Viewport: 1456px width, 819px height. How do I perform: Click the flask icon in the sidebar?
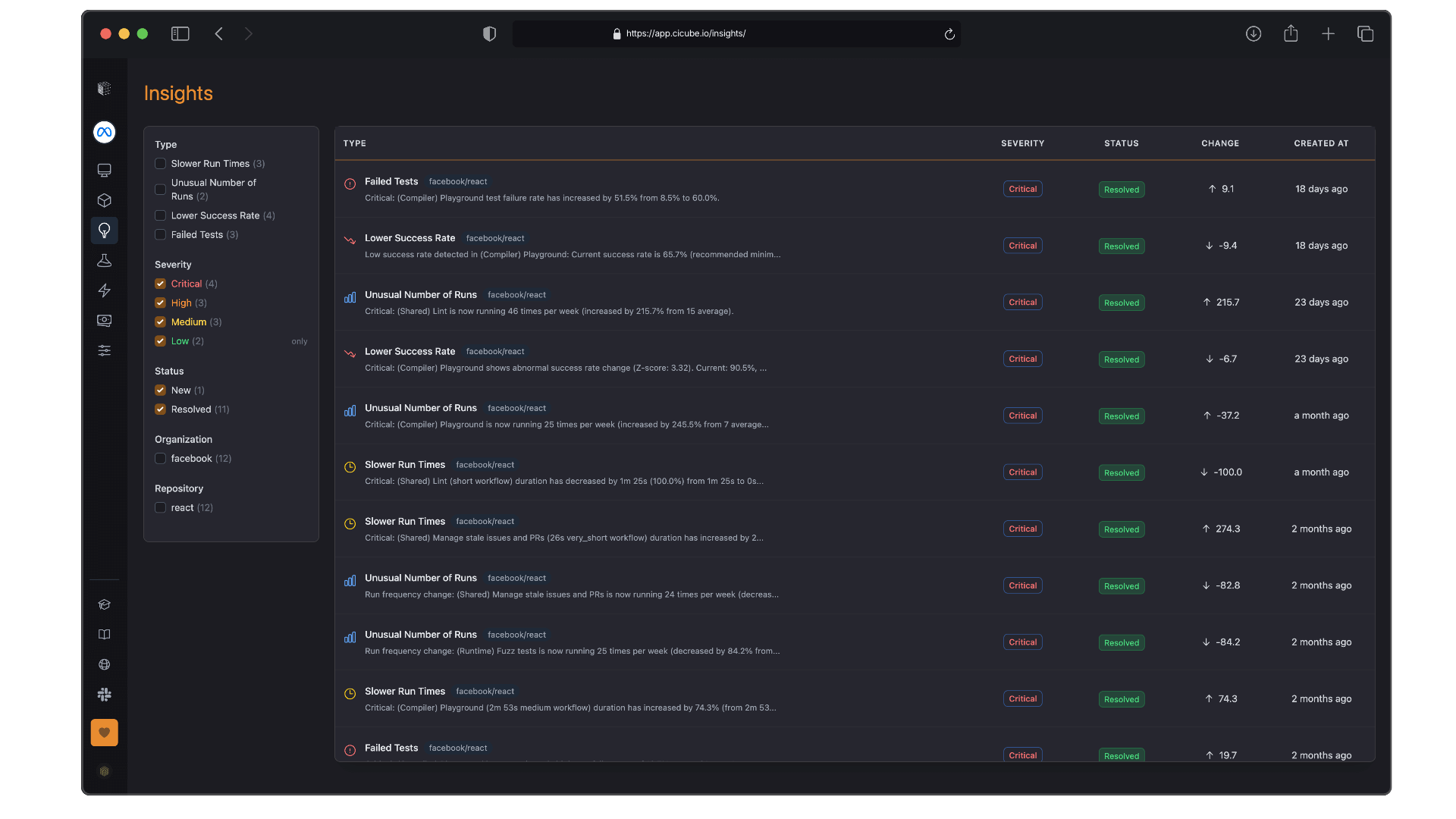[105, 261]
